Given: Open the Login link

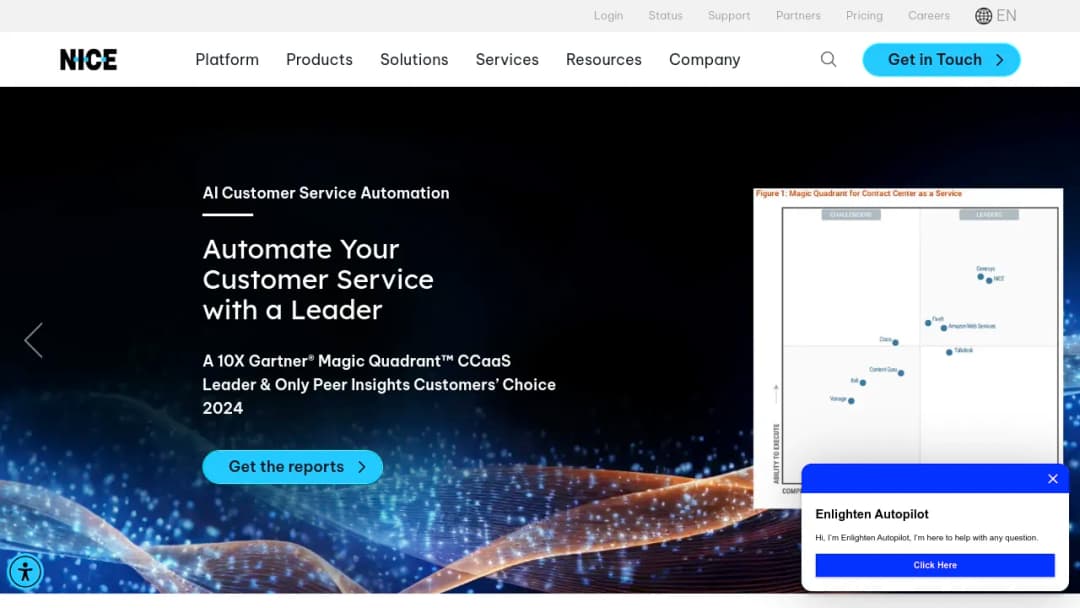Looking at the screenshot, I should (608, 15).
